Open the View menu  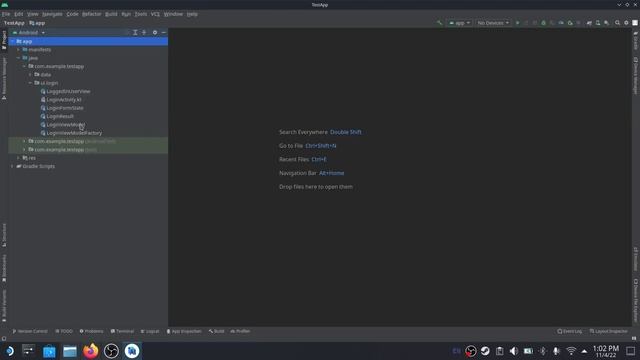point(33,14)
